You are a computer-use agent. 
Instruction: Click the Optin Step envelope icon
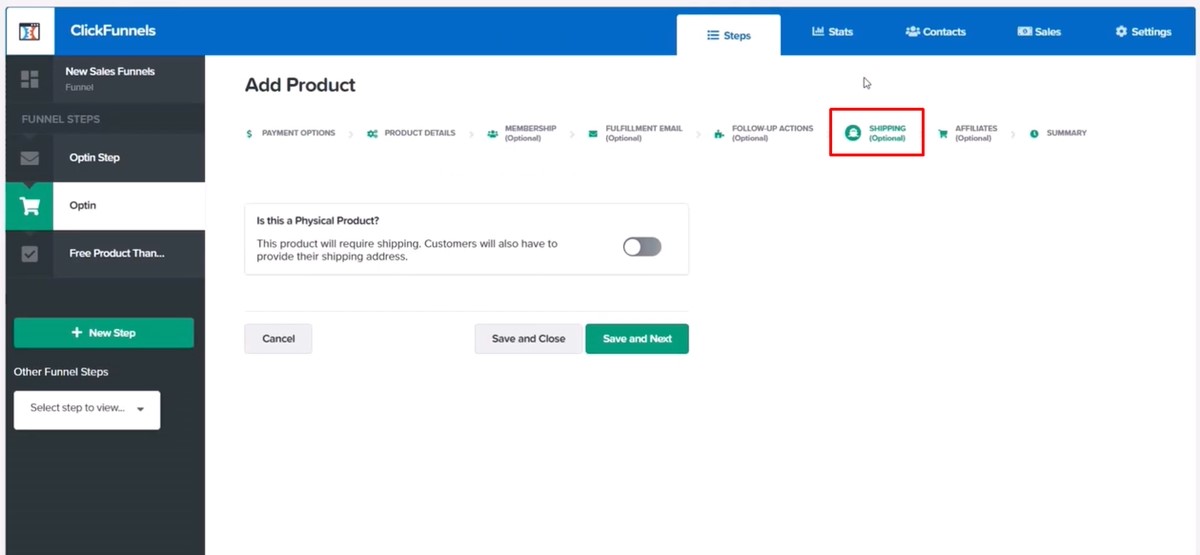coord(30,158)
